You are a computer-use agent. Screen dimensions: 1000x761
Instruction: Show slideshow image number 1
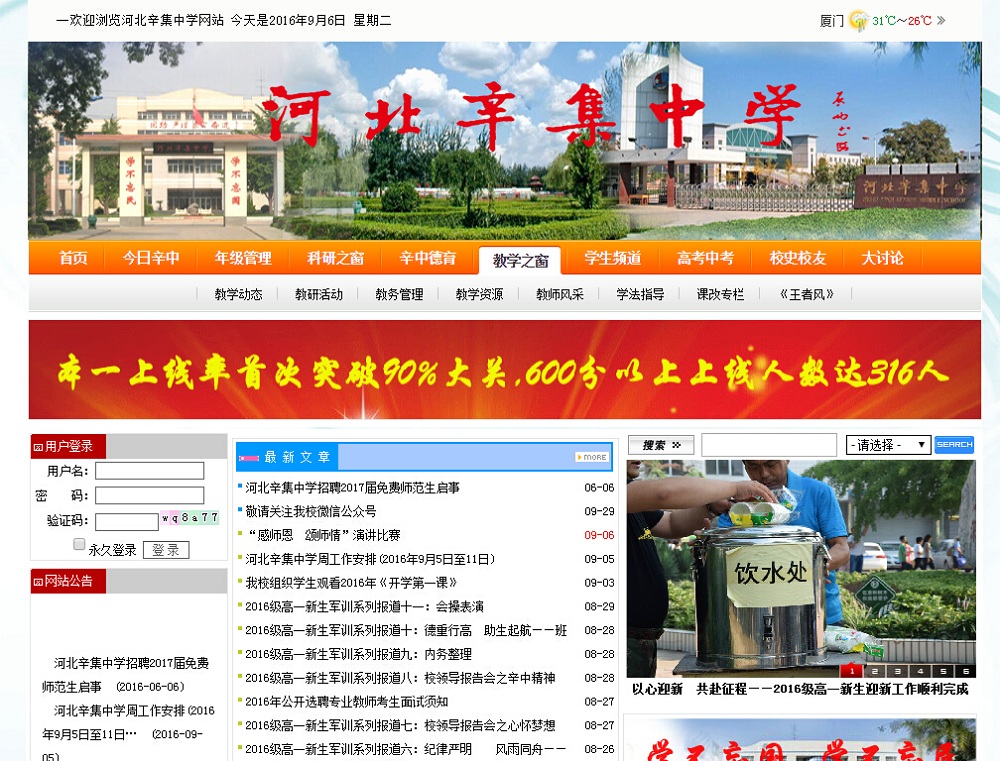[851, 671]
